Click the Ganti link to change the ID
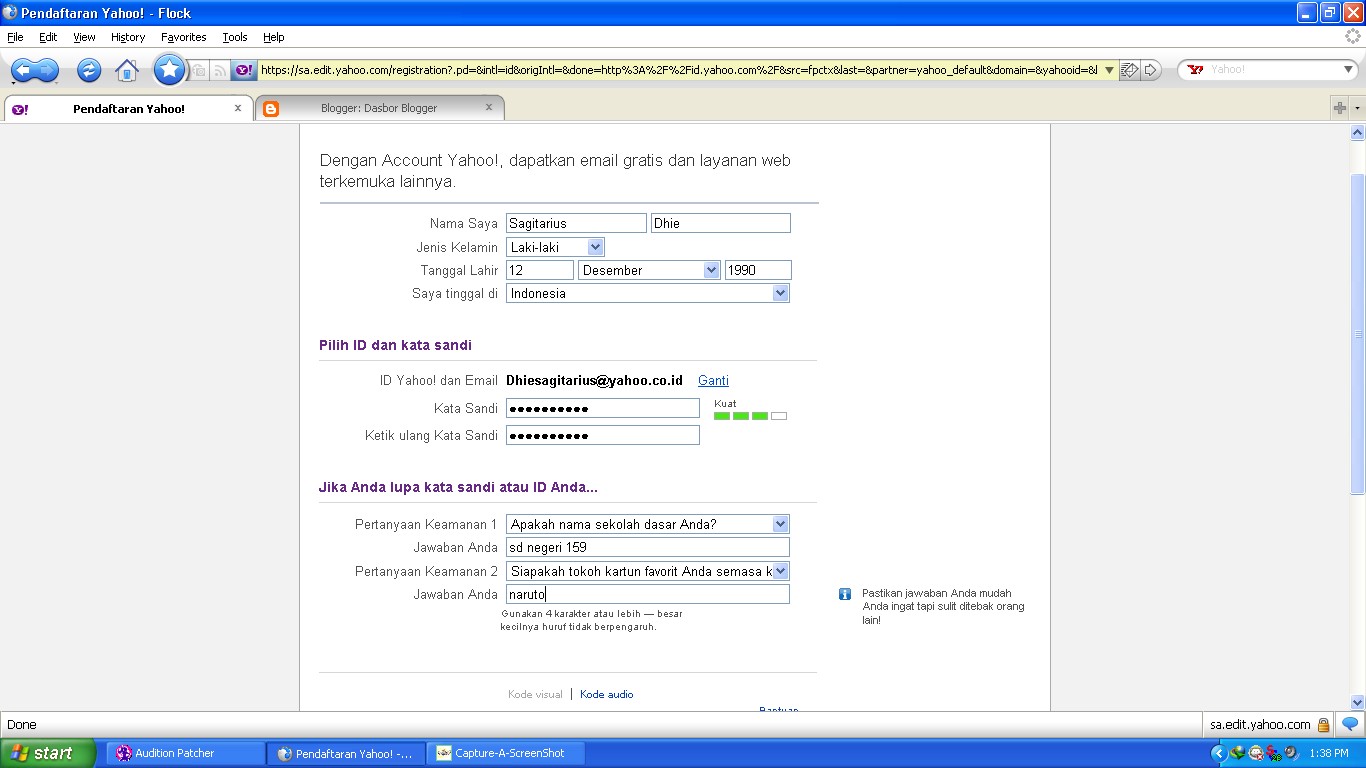Image resolution: width=1366 pixels, height=768 pixels. [713, 381]
